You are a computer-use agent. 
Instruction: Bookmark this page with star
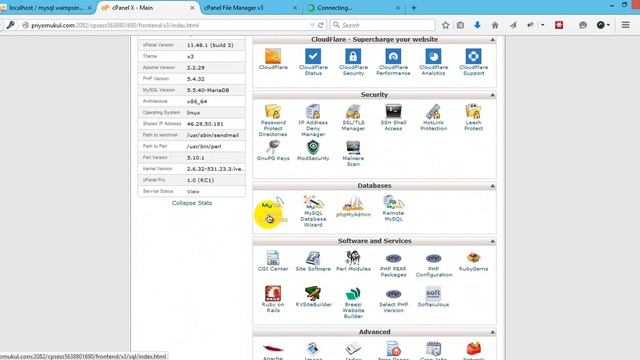click(x=445, y=25)
